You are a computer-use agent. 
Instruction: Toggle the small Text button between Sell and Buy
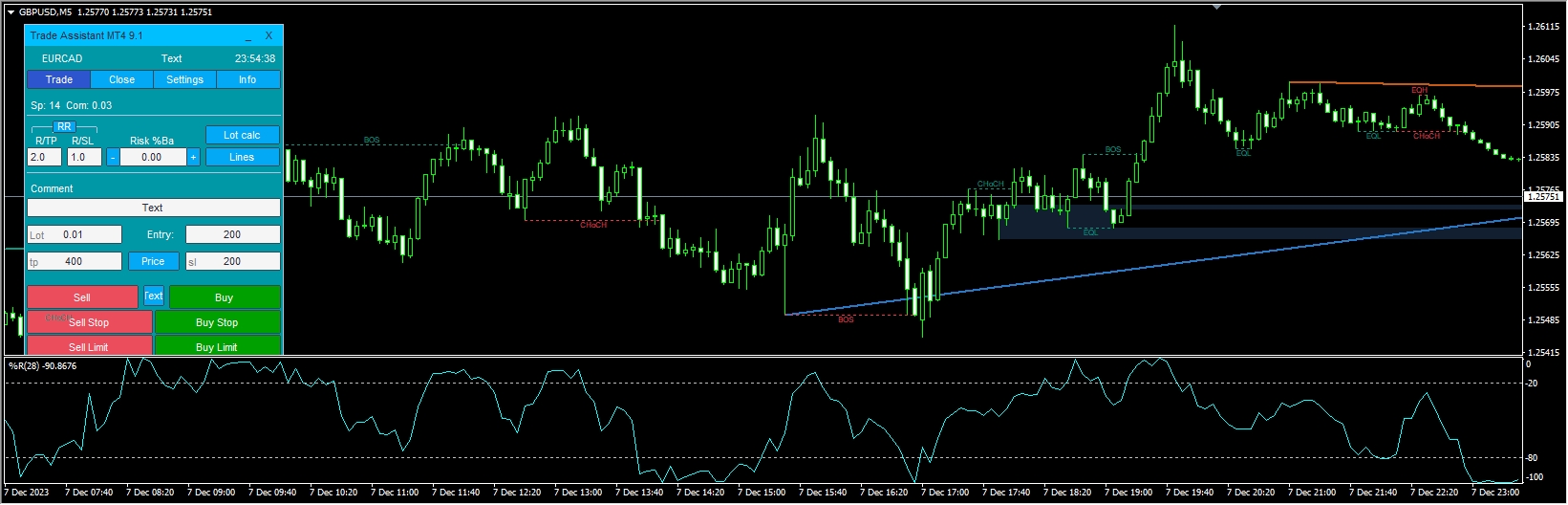pos(154,296)
